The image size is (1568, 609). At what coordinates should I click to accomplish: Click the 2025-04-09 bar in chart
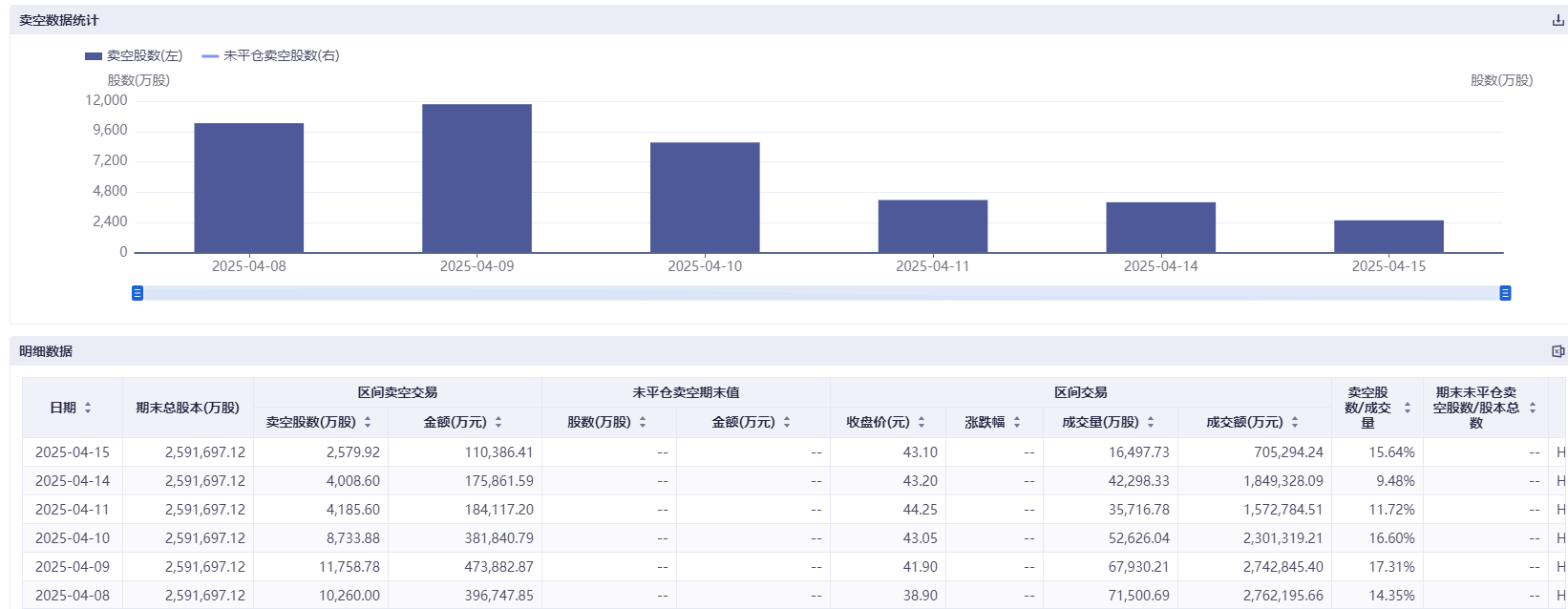click(477, 178)
